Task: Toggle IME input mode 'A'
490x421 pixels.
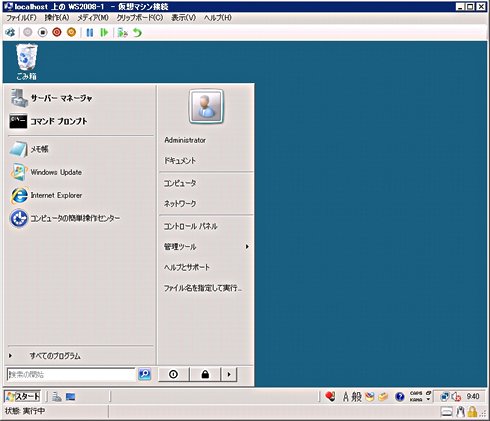Action: click(345, 397)
